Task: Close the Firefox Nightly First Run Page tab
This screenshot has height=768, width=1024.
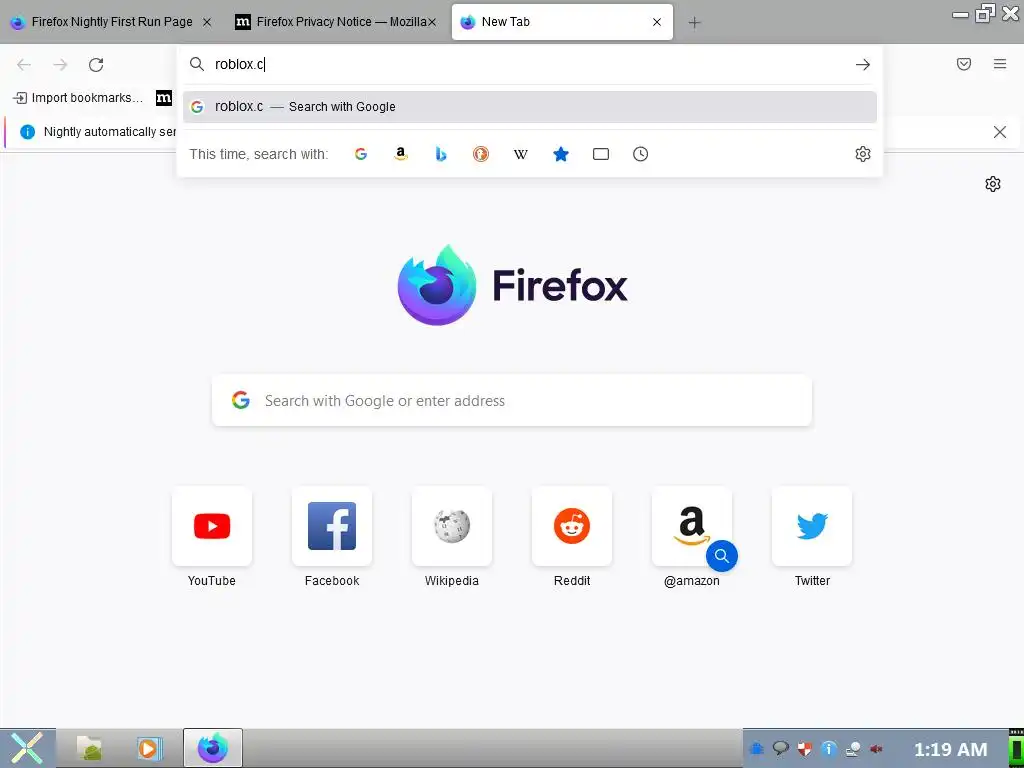Action: 206,22
